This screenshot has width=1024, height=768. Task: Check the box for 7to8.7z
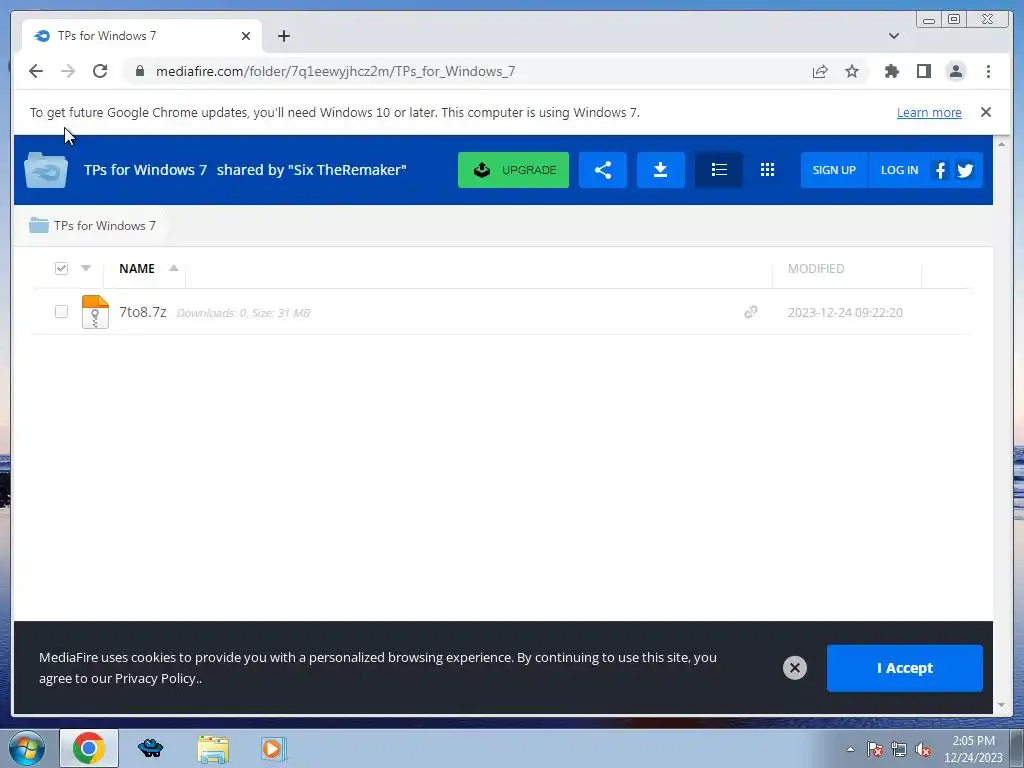pyautogui.click(x=61, y=312)
